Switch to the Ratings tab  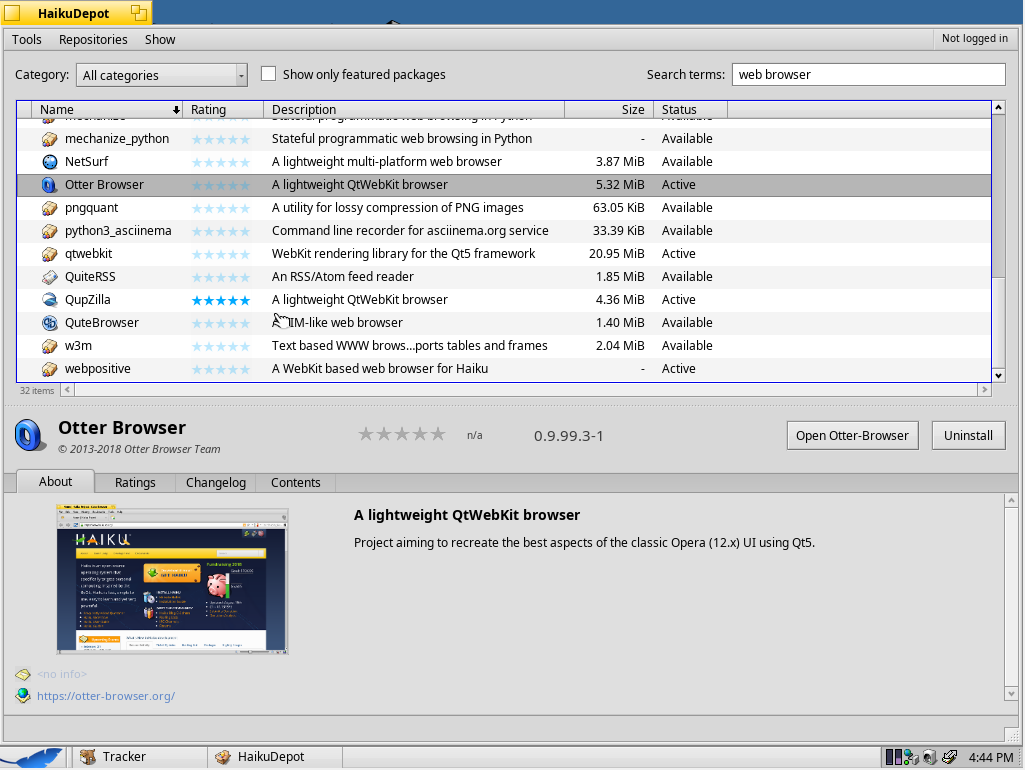coord(135,482)
